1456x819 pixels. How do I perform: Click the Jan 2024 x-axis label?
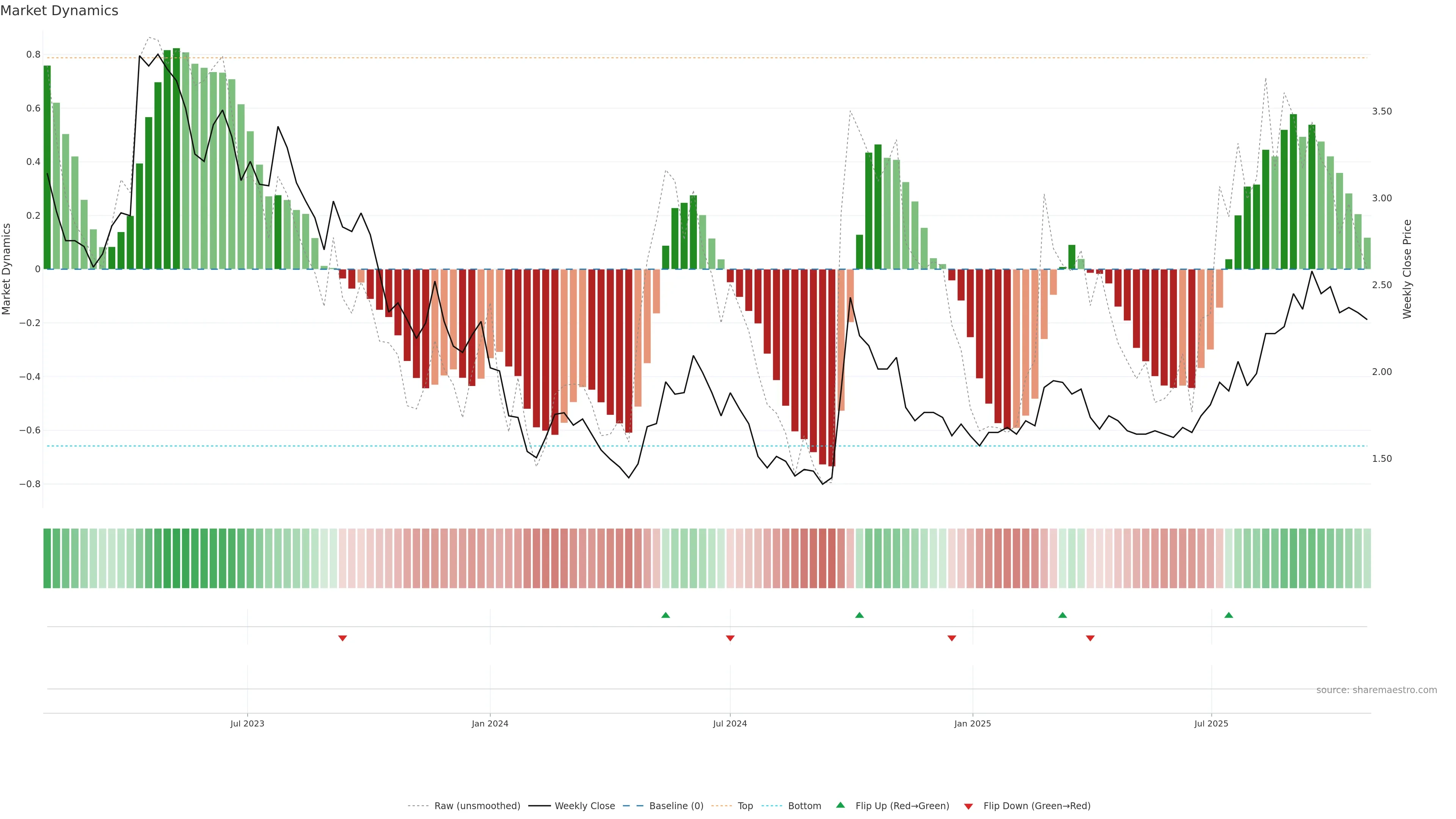[x=490, y=723]
